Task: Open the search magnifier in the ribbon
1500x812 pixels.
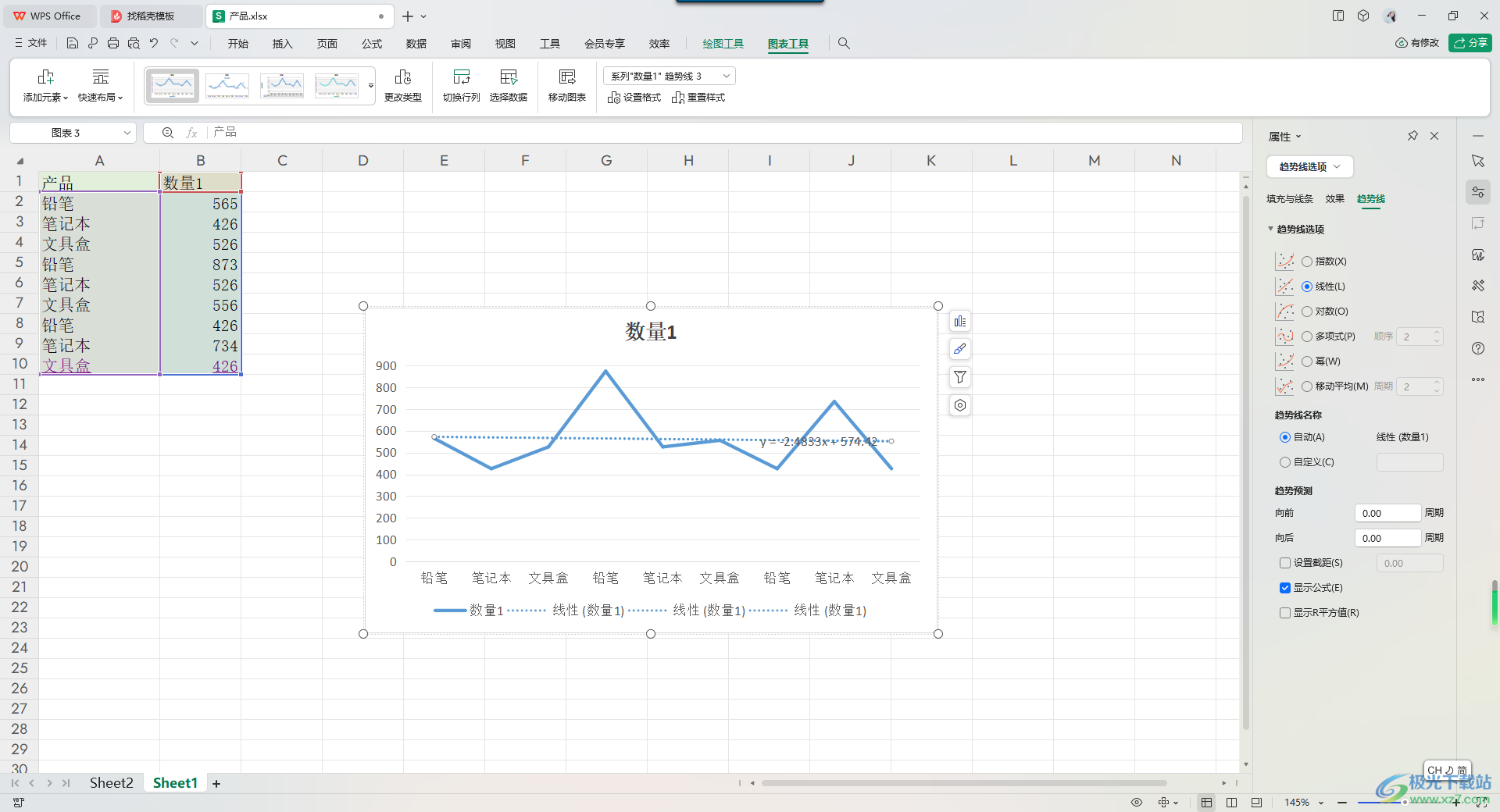Action: (x=844, y=44)
